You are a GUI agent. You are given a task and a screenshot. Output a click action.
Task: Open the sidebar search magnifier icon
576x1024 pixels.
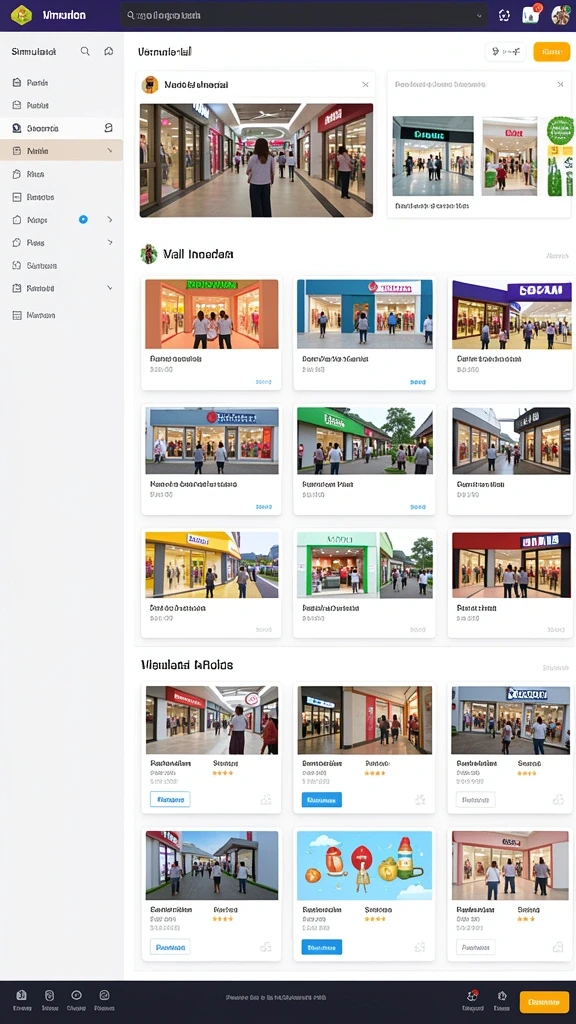pyautogui.click(x=85, y=51)
